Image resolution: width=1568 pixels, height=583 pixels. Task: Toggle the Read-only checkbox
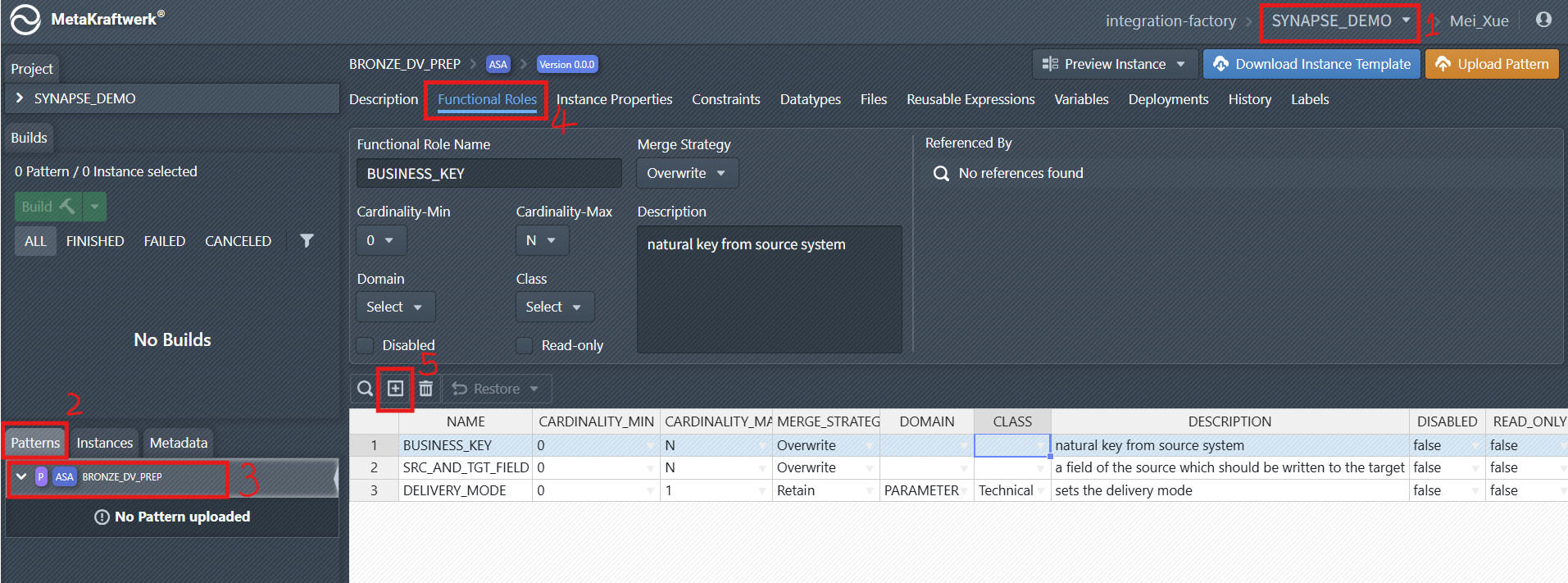525,345
